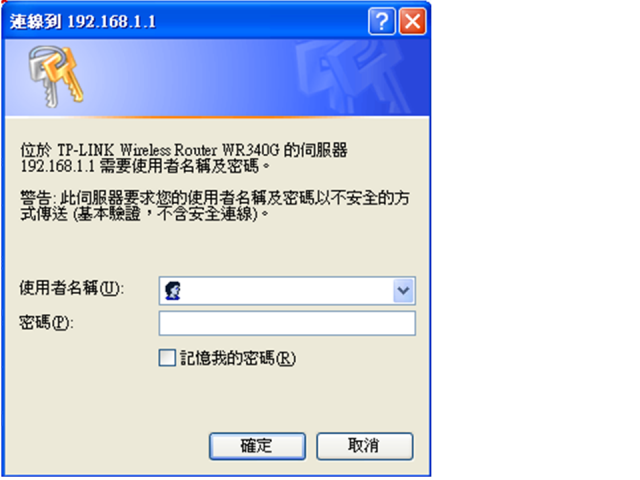Focus the 使用者名稱 username combo box
This screenshot has height=480, width=640.
point(287,291)
